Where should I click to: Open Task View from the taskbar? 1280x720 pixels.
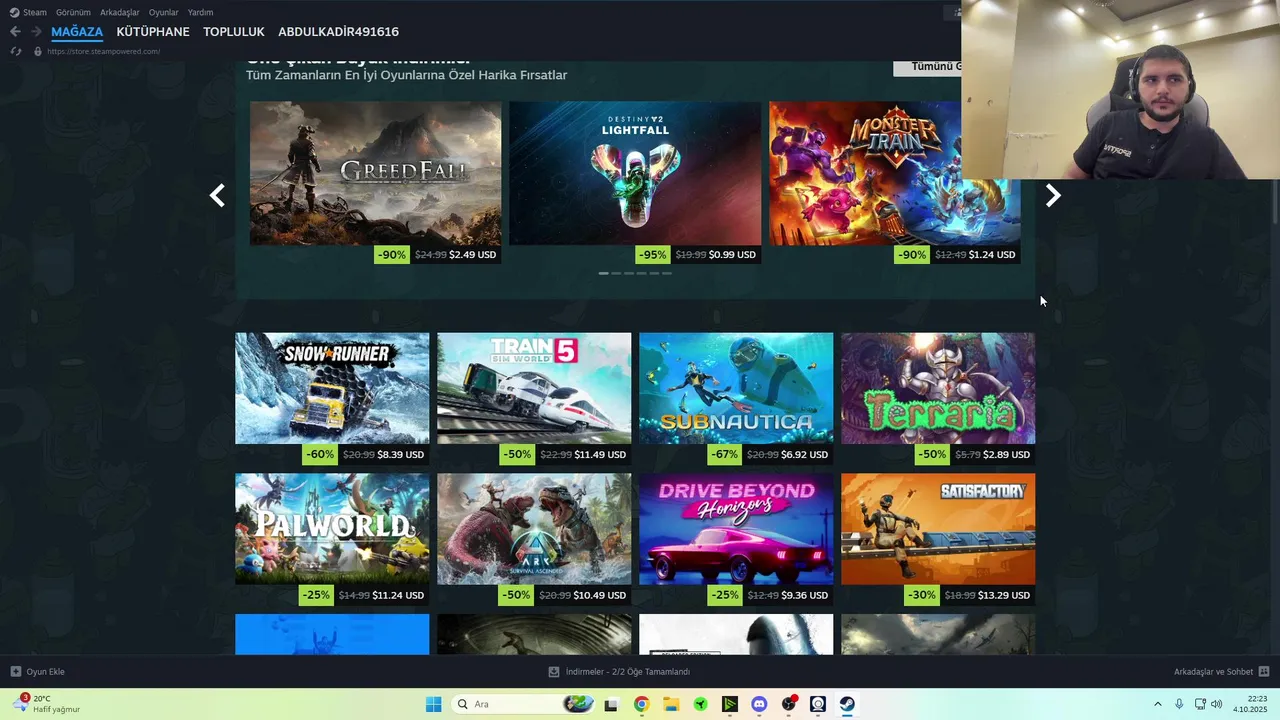(x=611, y=704)
